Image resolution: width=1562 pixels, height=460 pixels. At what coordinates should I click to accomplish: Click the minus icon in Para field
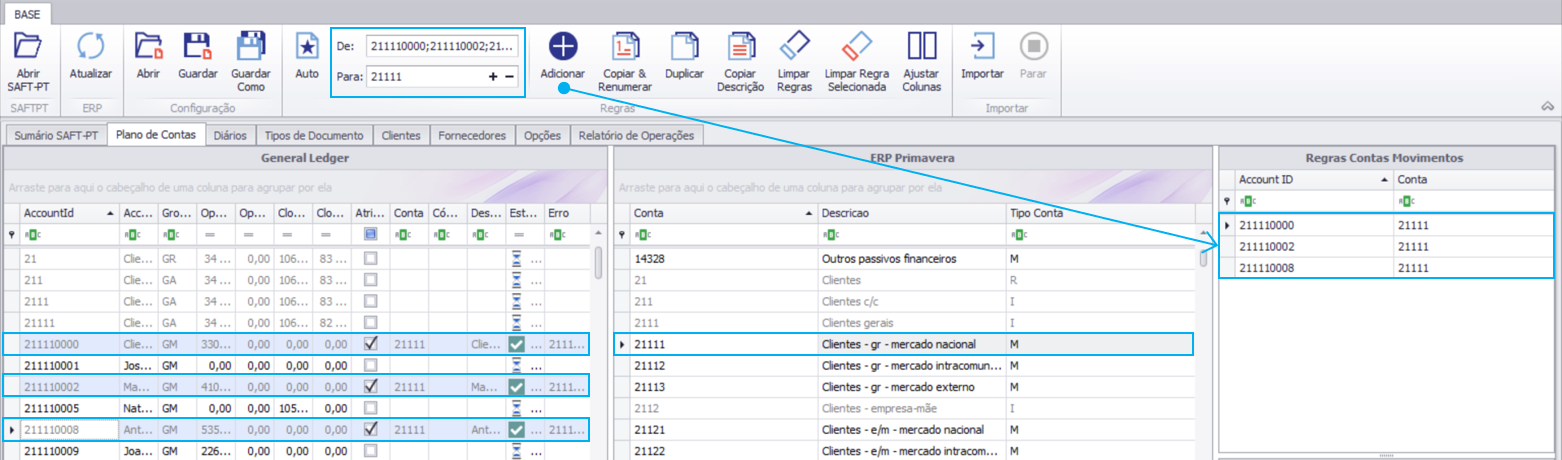pos(509,76)
